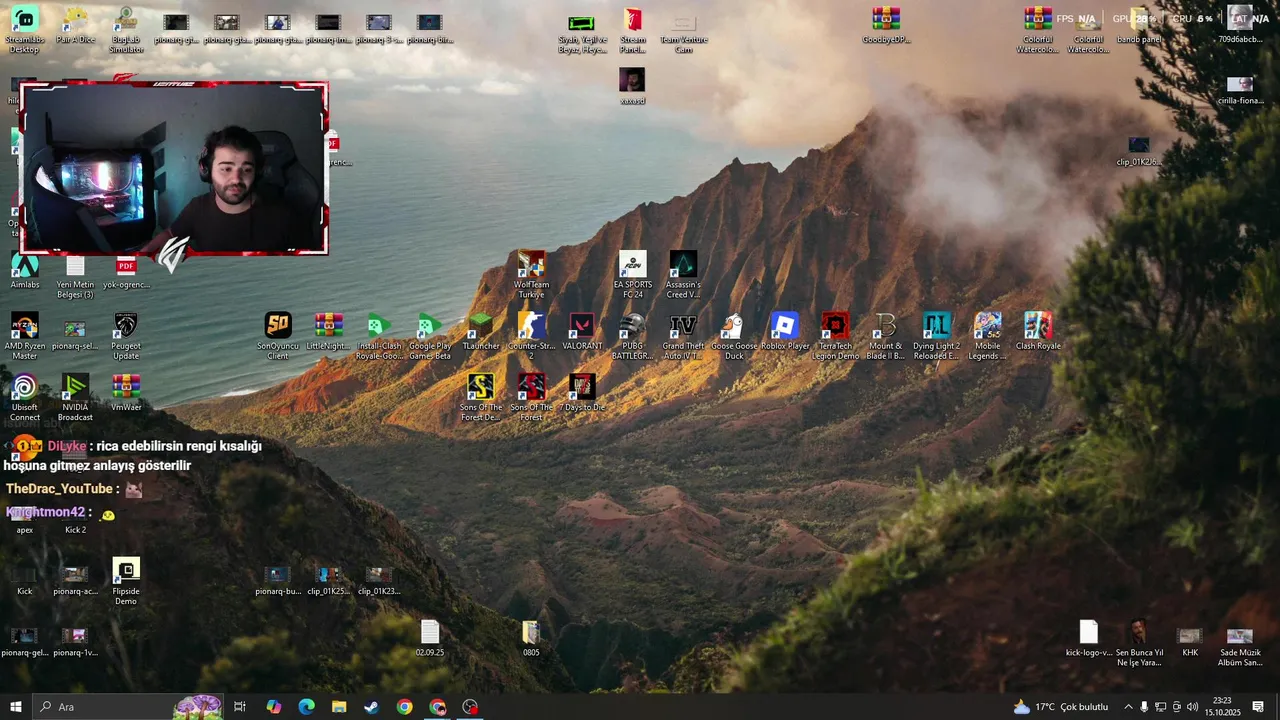Open Microsoft Edge from the taskbar
The image size is (1280, 720).
306,707
